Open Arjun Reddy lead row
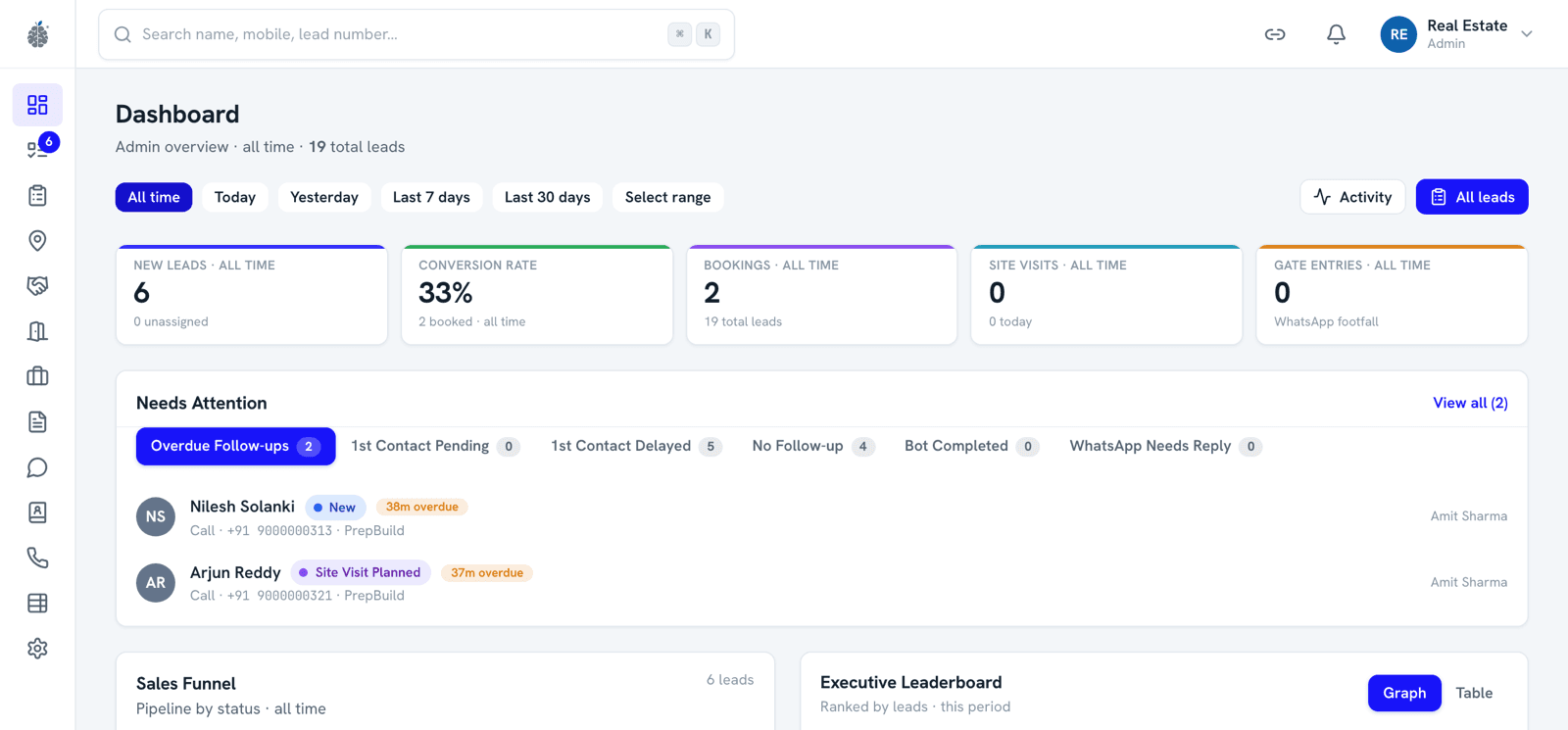The width and height of the screenshot is (1568, 730). tap(821, 583)
